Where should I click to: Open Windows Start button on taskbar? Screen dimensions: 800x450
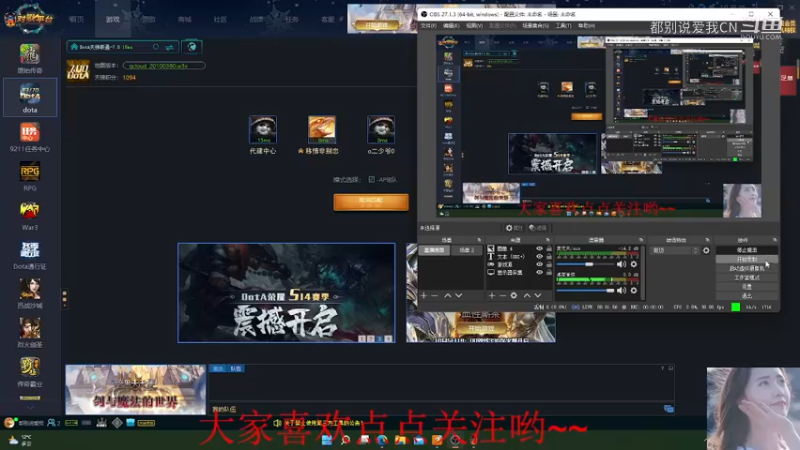pyautogui.click(x=327, y=440)
